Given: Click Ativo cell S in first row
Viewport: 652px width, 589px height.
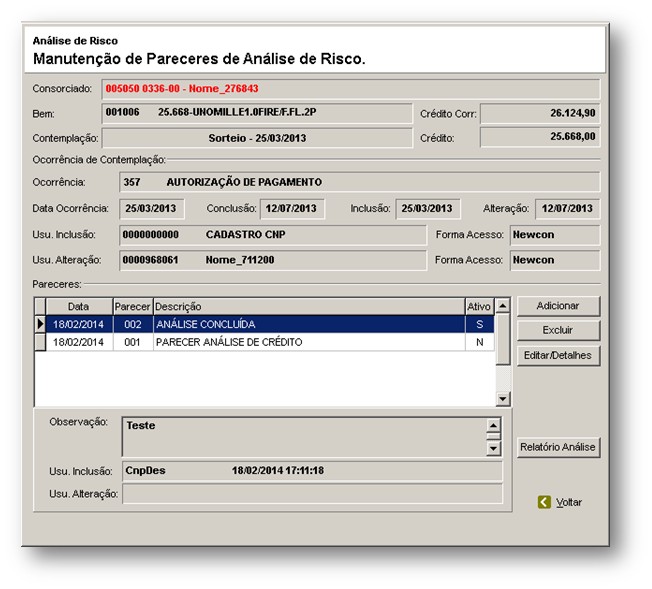Looking at the screenshot, I should 479,324.
